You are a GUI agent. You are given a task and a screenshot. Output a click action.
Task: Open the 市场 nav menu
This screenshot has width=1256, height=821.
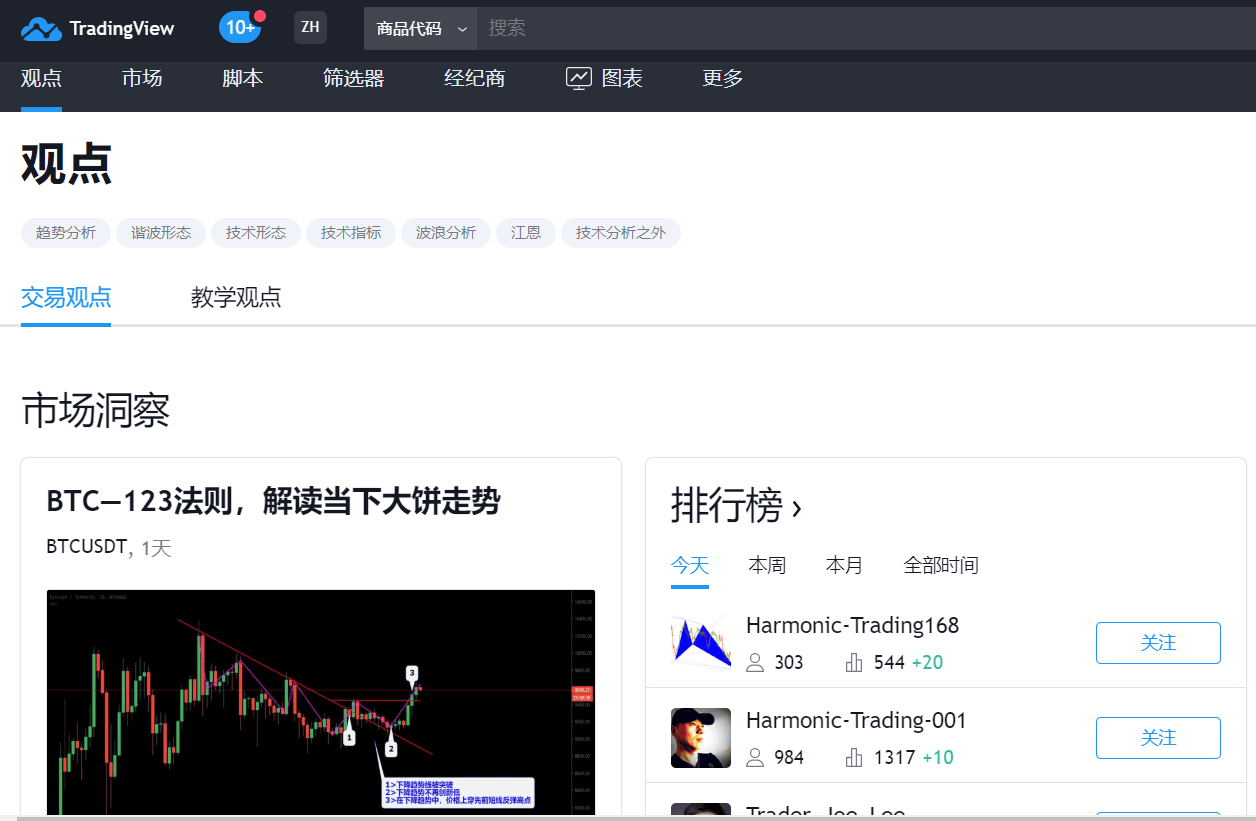click(x=142, y=78)
